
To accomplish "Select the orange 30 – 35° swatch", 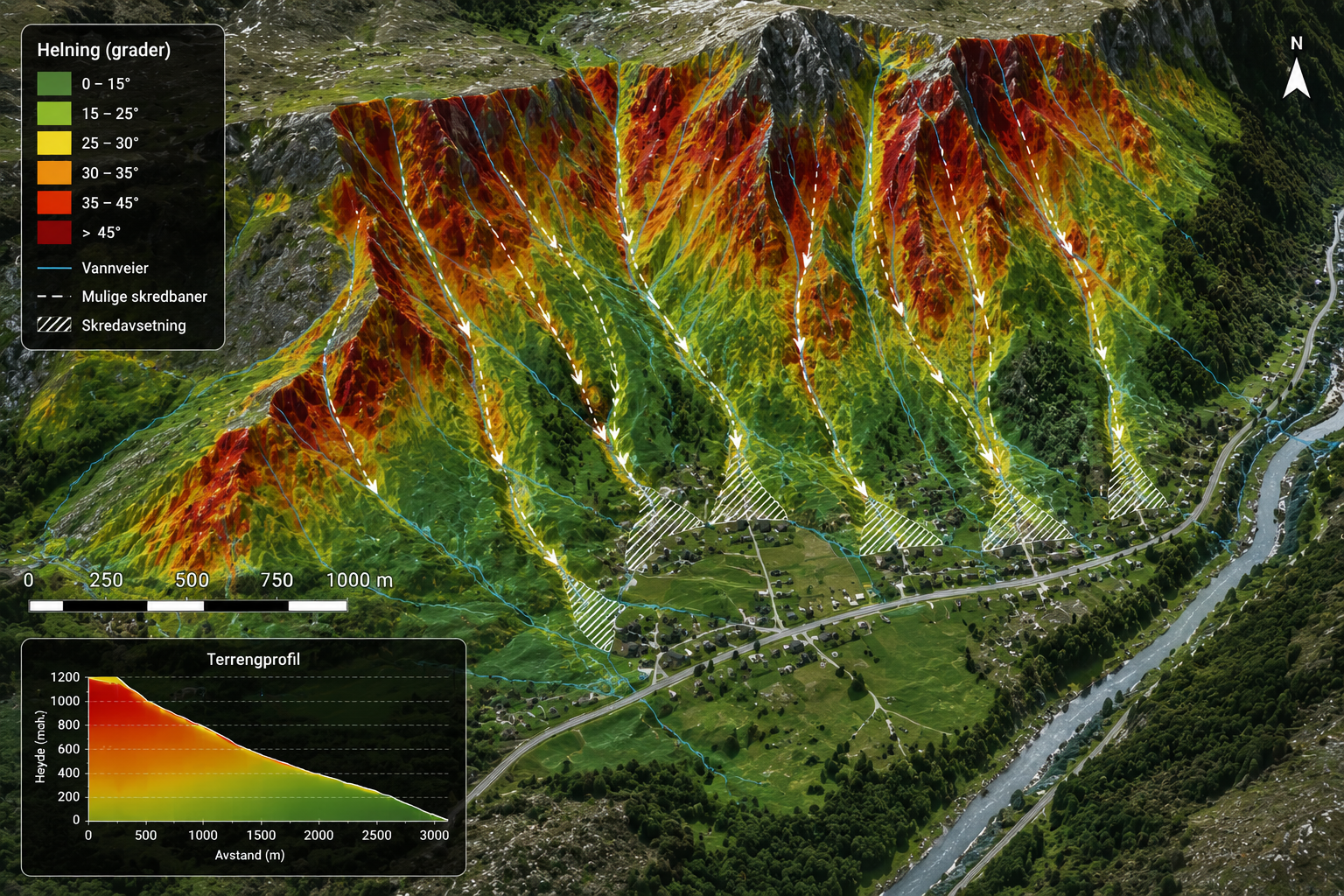I will click(54, 172).
